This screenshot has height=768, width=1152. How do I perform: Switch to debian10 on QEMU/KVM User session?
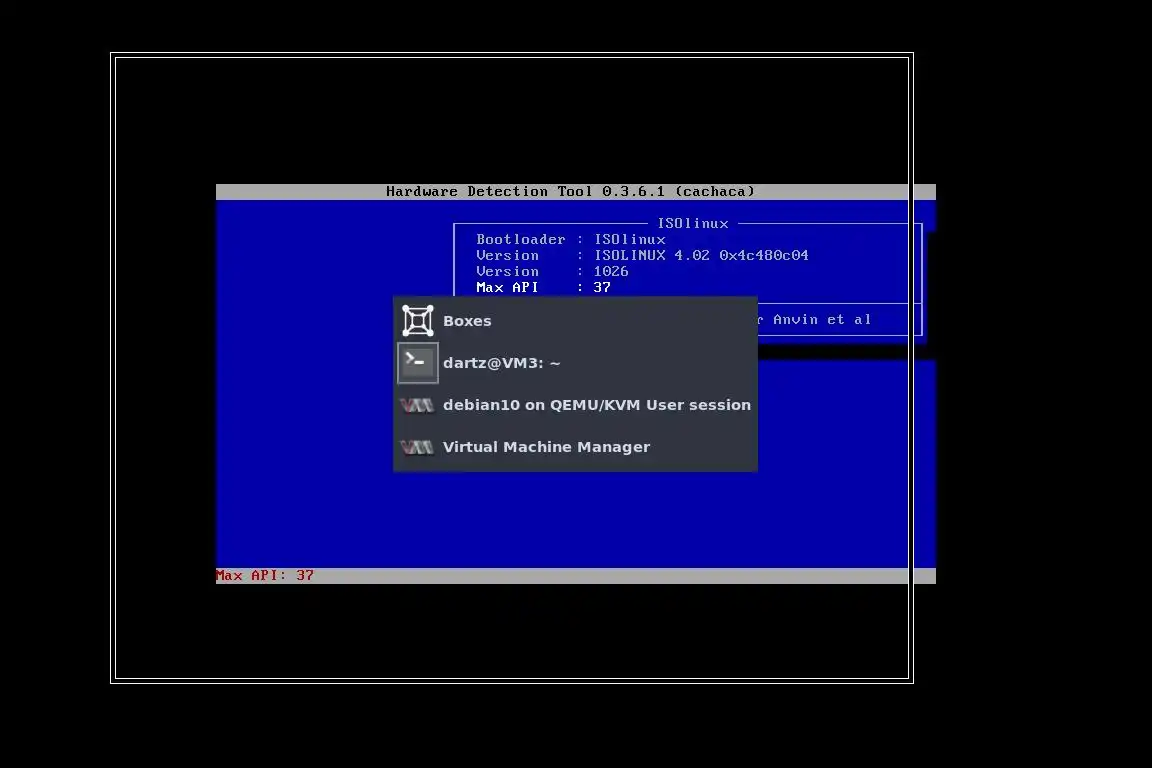pos(575,405)
